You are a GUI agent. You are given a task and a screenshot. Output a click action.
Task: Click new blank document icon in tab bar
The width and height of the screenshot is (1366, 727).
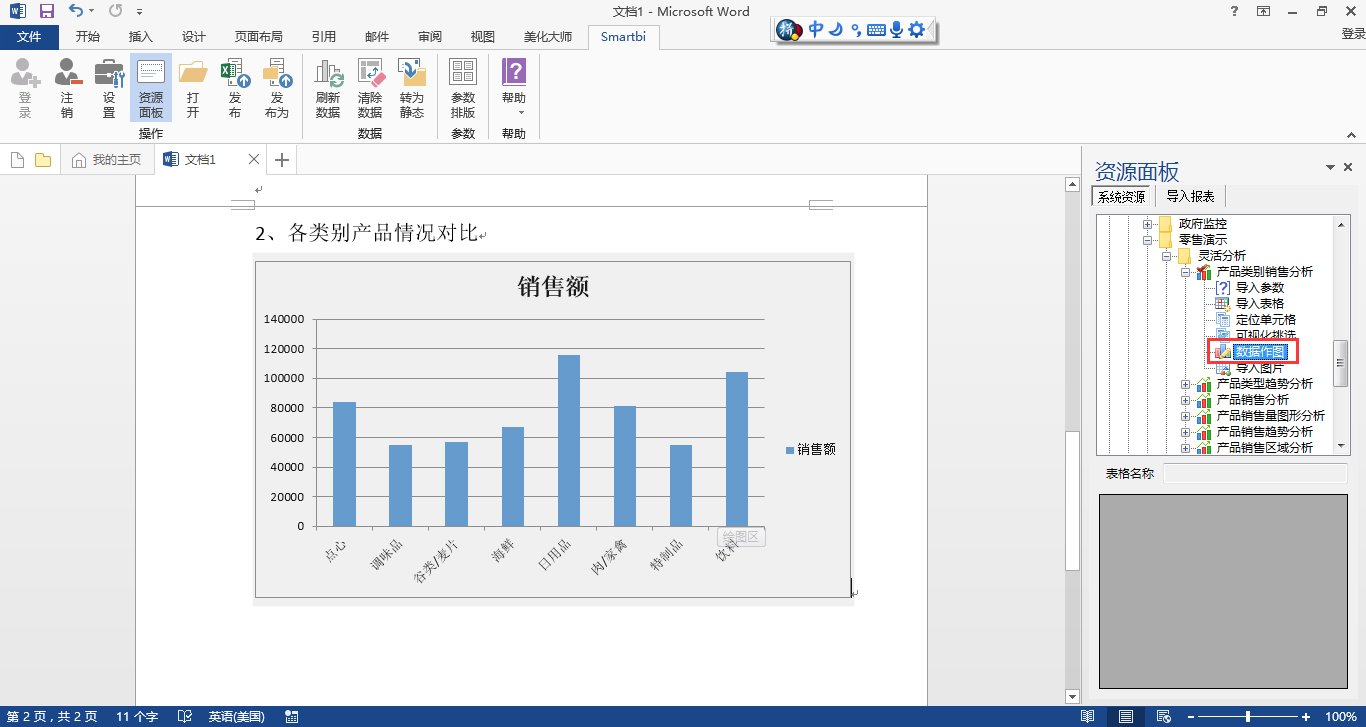coord(18,160)
